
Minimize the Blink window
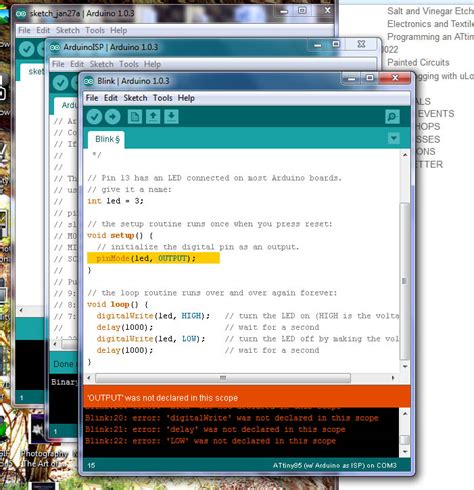(351, 78)
